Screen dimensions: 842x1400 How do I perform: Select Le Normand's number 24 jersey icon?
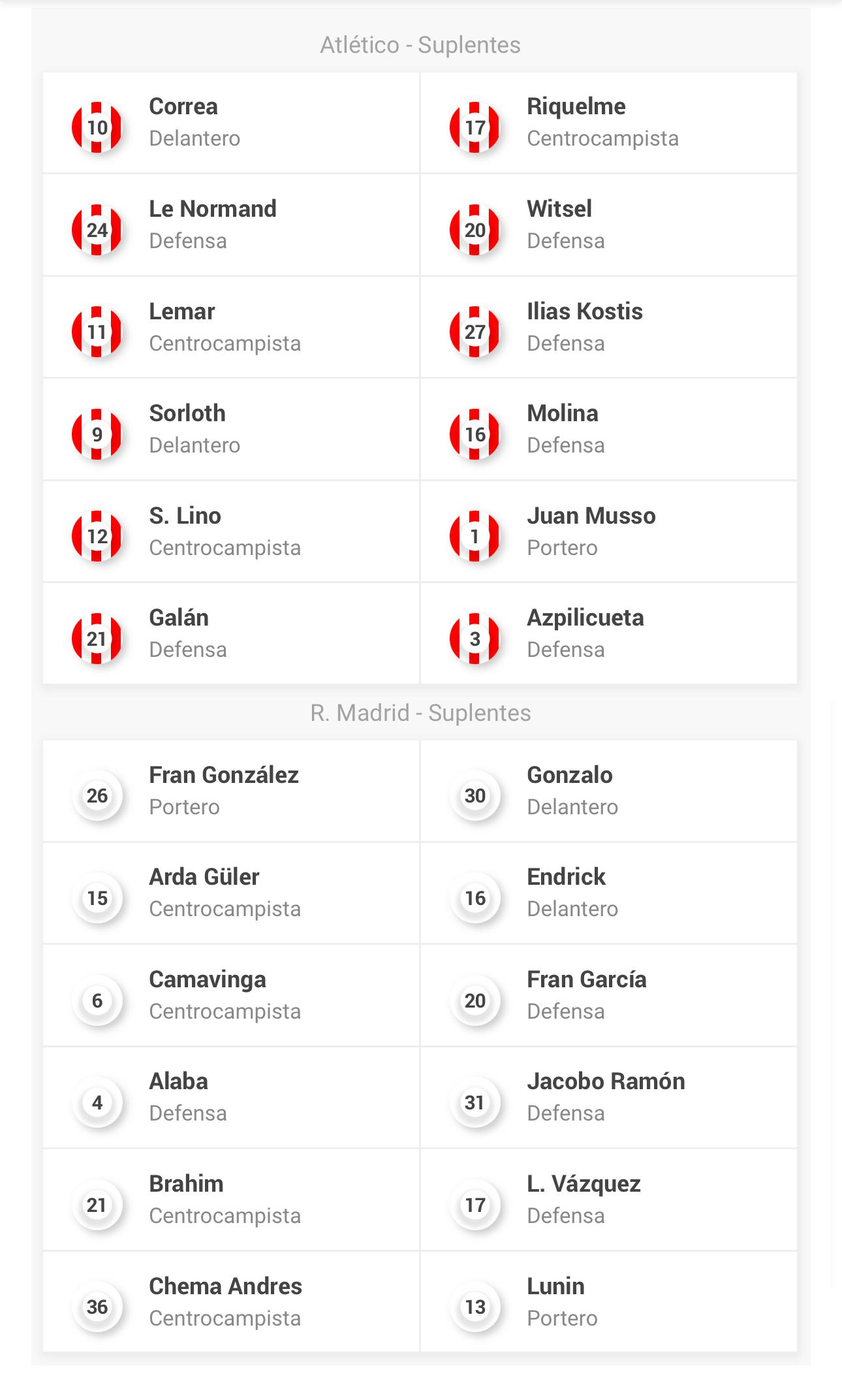pyautogui.click(x=97, y=230)
